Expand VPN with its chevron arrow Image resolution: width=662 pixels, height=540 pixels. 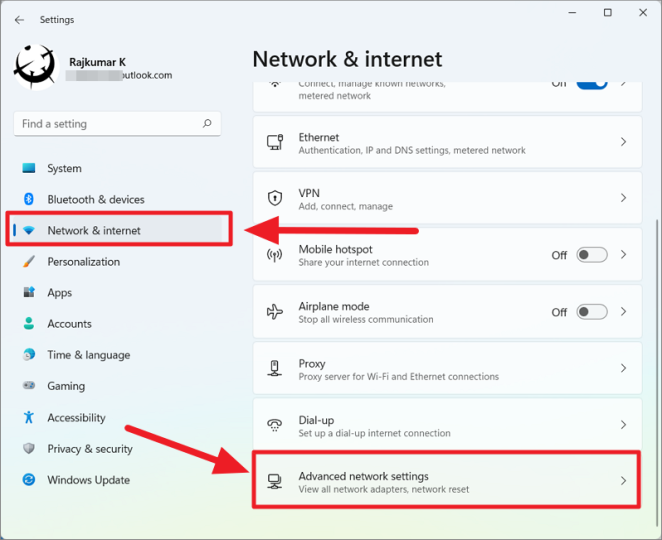(623, 198)
